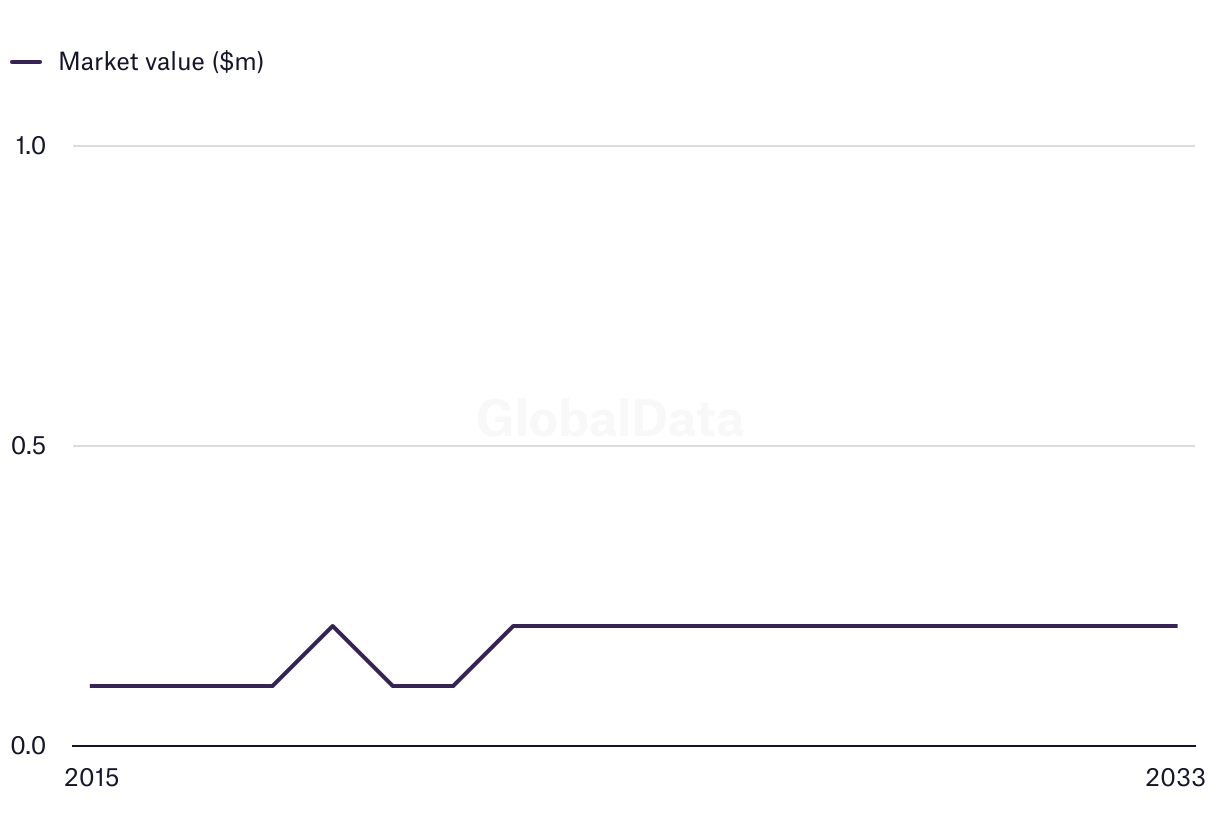Viewport: 1220px width, 836px height.
Task: Click the purple legend line swatch
Action: tap(26, 62)
